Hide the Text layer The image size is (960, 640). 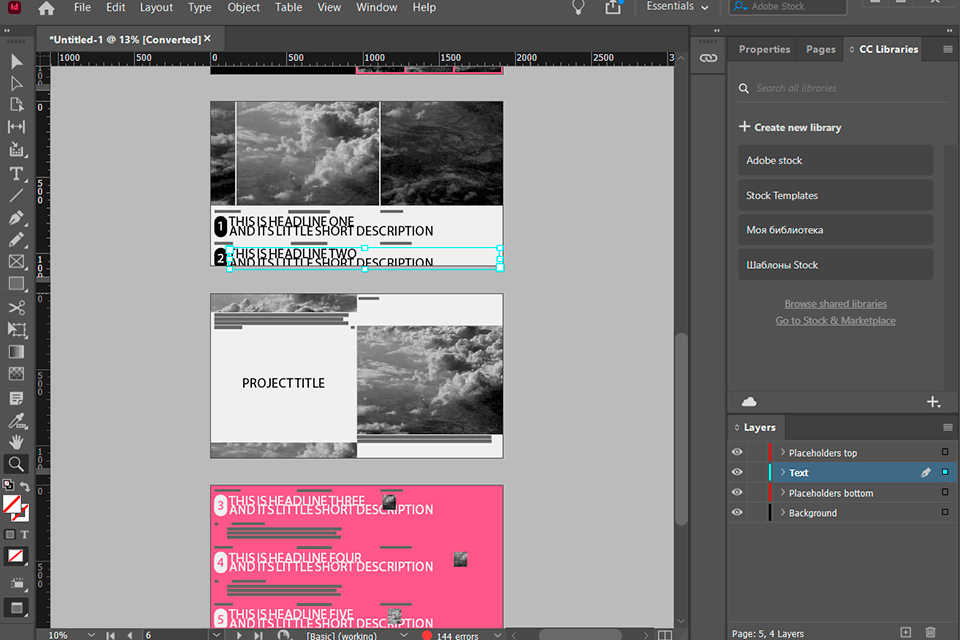pyautogui.click(x=737, y=472)
